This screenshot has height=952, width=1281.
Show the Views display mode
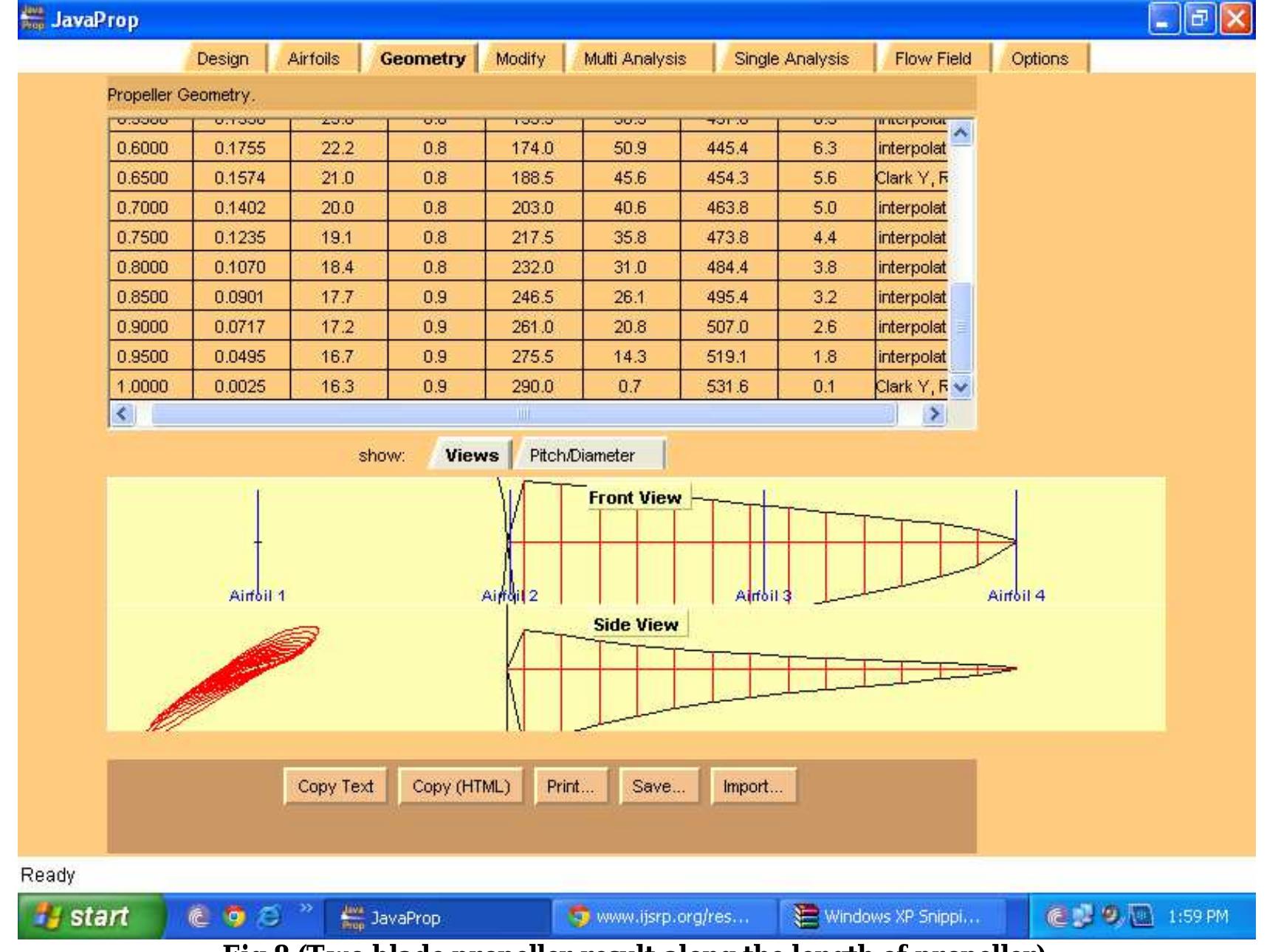point(473,455)
